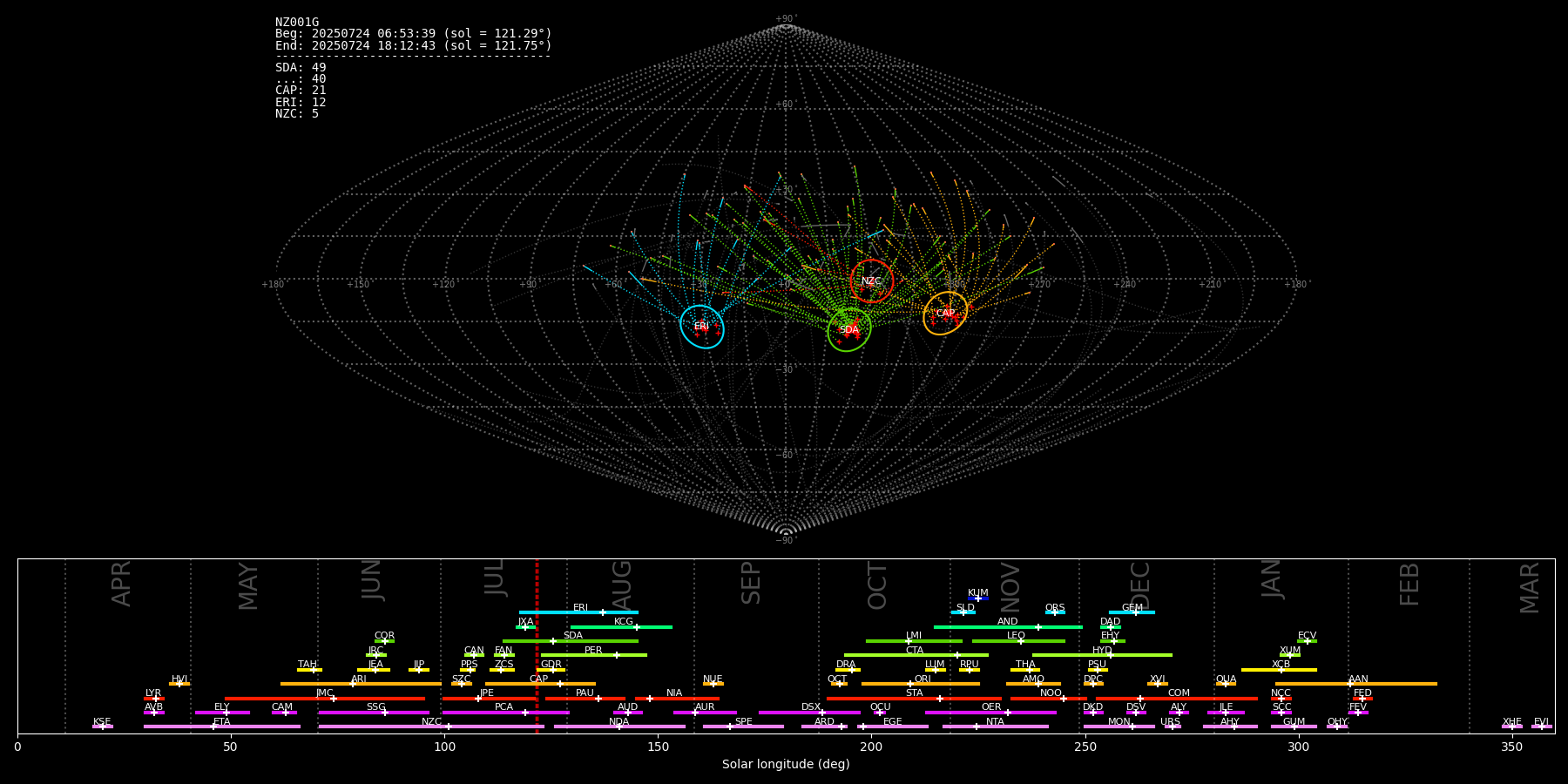Click the 'CAP: 21' count entry
1568x784 pixels.
pos(301,91)
